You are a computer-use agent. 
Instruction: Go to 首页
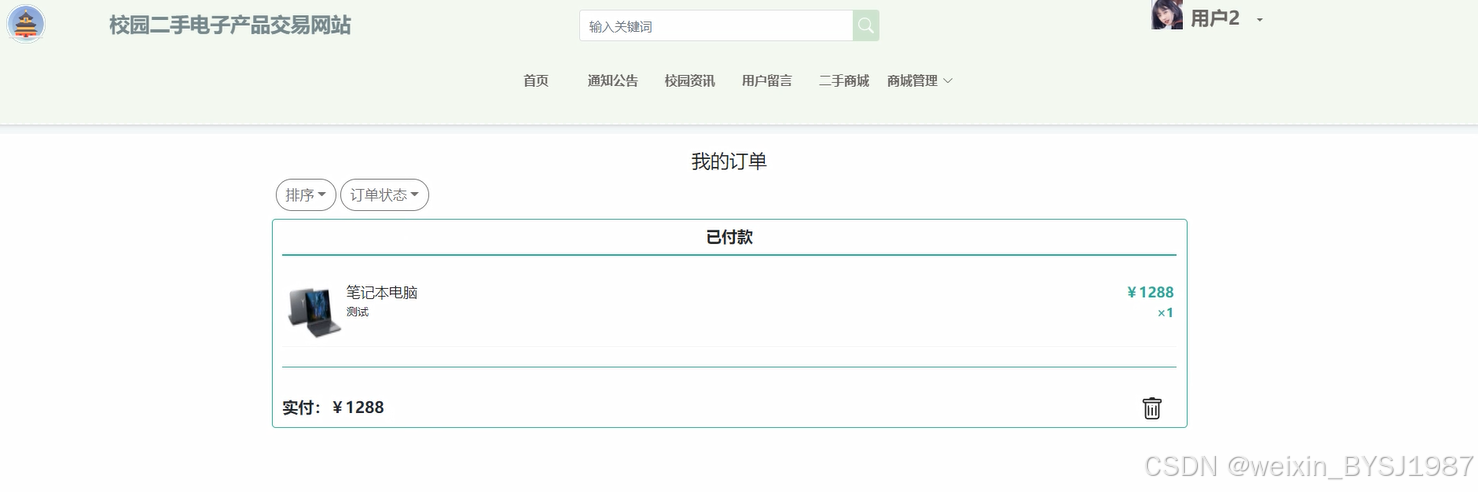tap(536, 81)
